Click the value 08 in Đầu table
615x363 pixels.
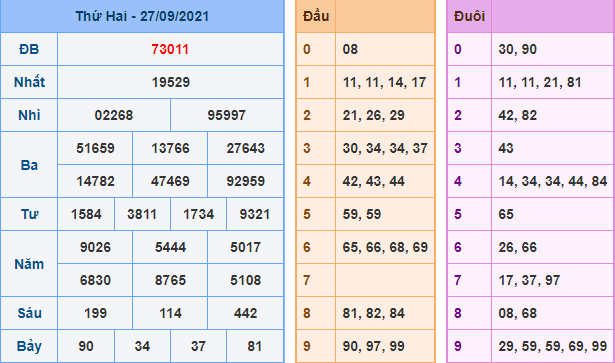[x=350, y=49]
